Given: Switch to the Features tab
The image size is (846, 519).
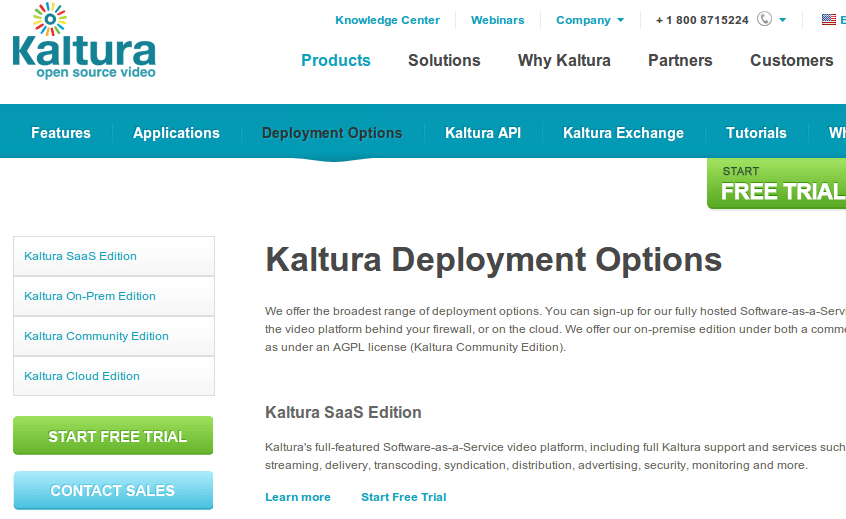Looking at the screenshot, I should pyautogui.click(x=61, y=133).
